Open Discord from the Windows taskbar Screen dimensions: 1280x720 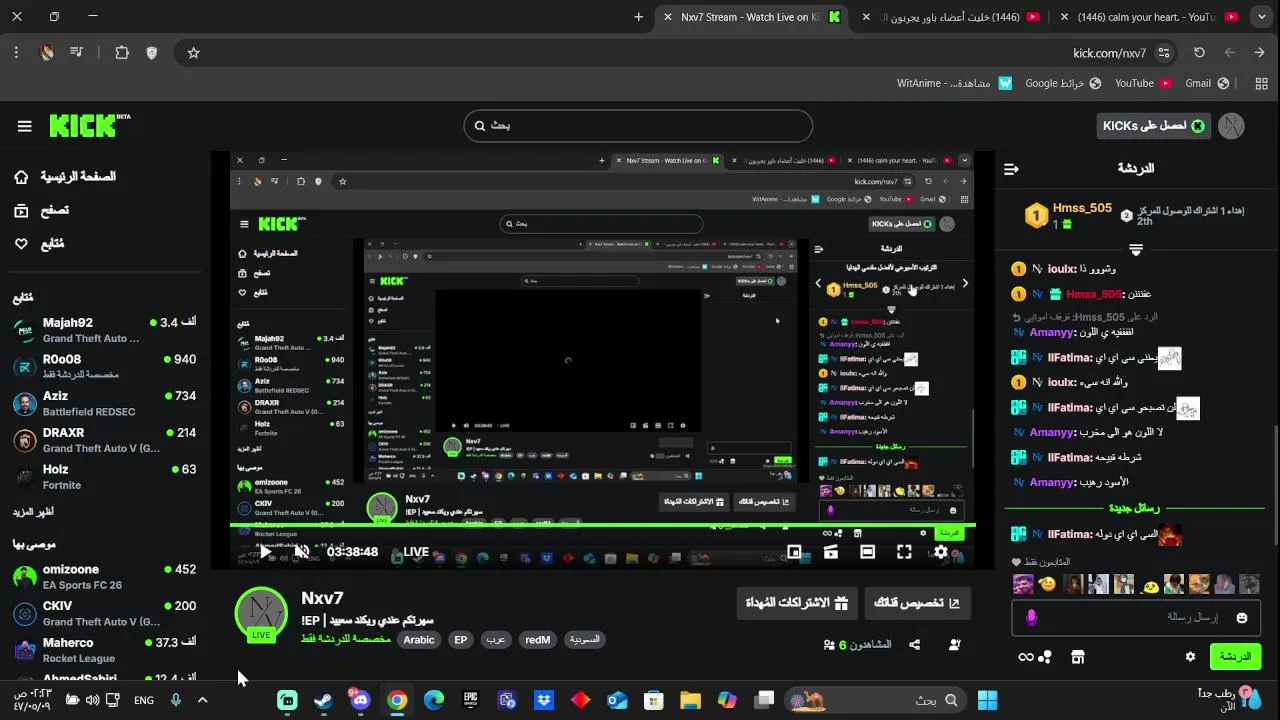(360, 701)
